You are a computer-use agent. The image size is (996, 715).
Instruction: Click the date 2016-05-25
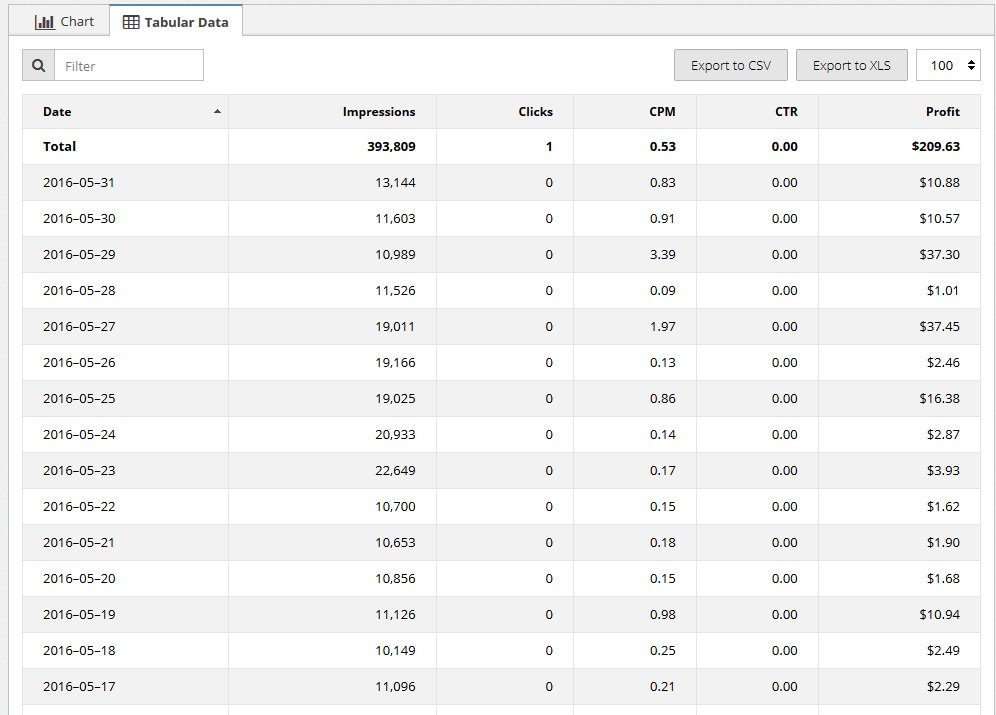(x=79, y=399)
